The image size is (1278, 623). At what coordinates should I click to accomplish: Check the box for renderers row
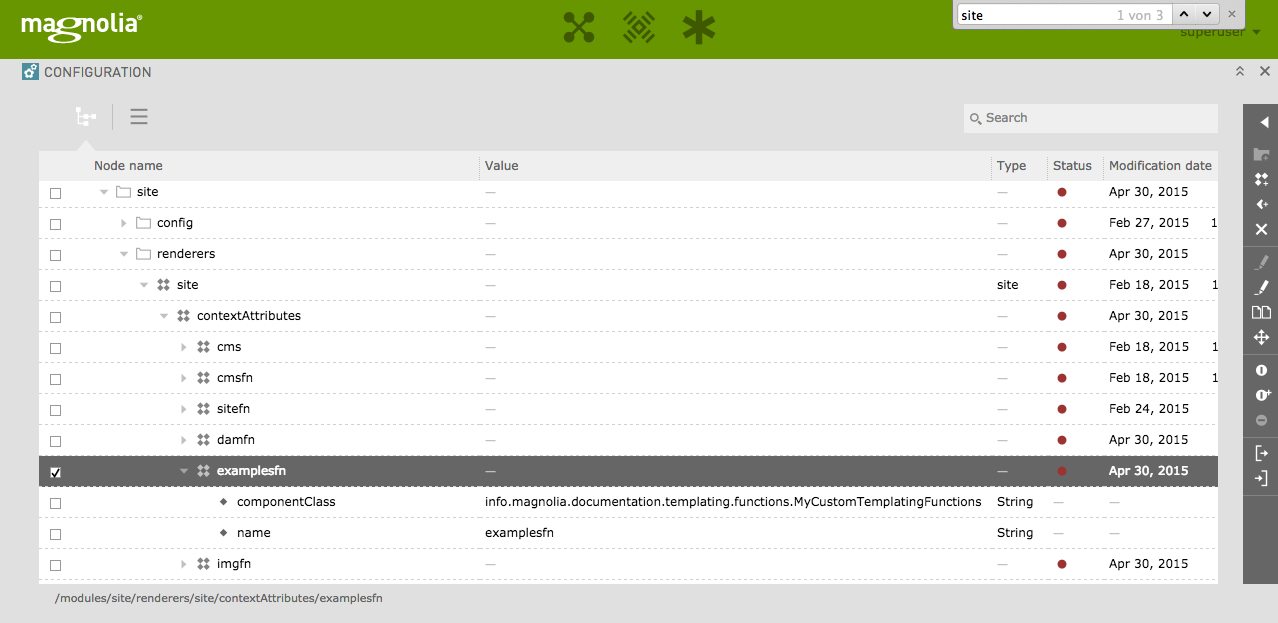click(x=55, y=255)
